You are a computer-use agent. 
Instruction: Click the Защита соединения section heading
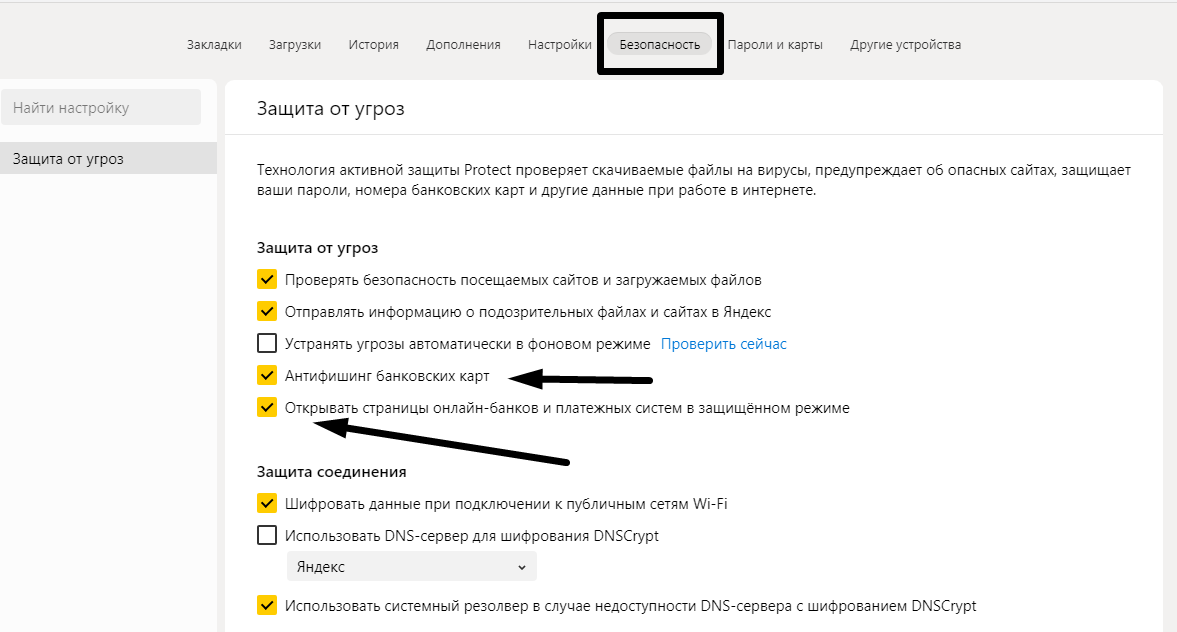point(331,471)
